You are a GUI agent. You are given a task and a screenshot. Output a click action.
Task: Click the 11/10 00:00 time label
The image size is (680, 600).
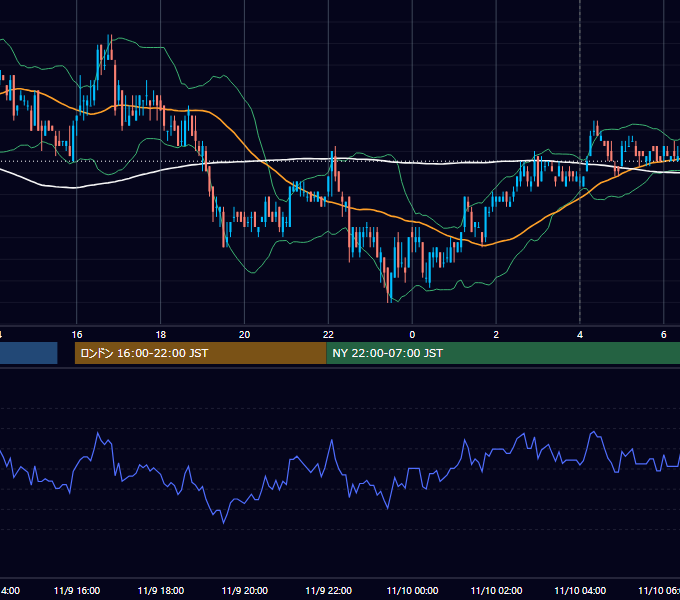(412, 590)
